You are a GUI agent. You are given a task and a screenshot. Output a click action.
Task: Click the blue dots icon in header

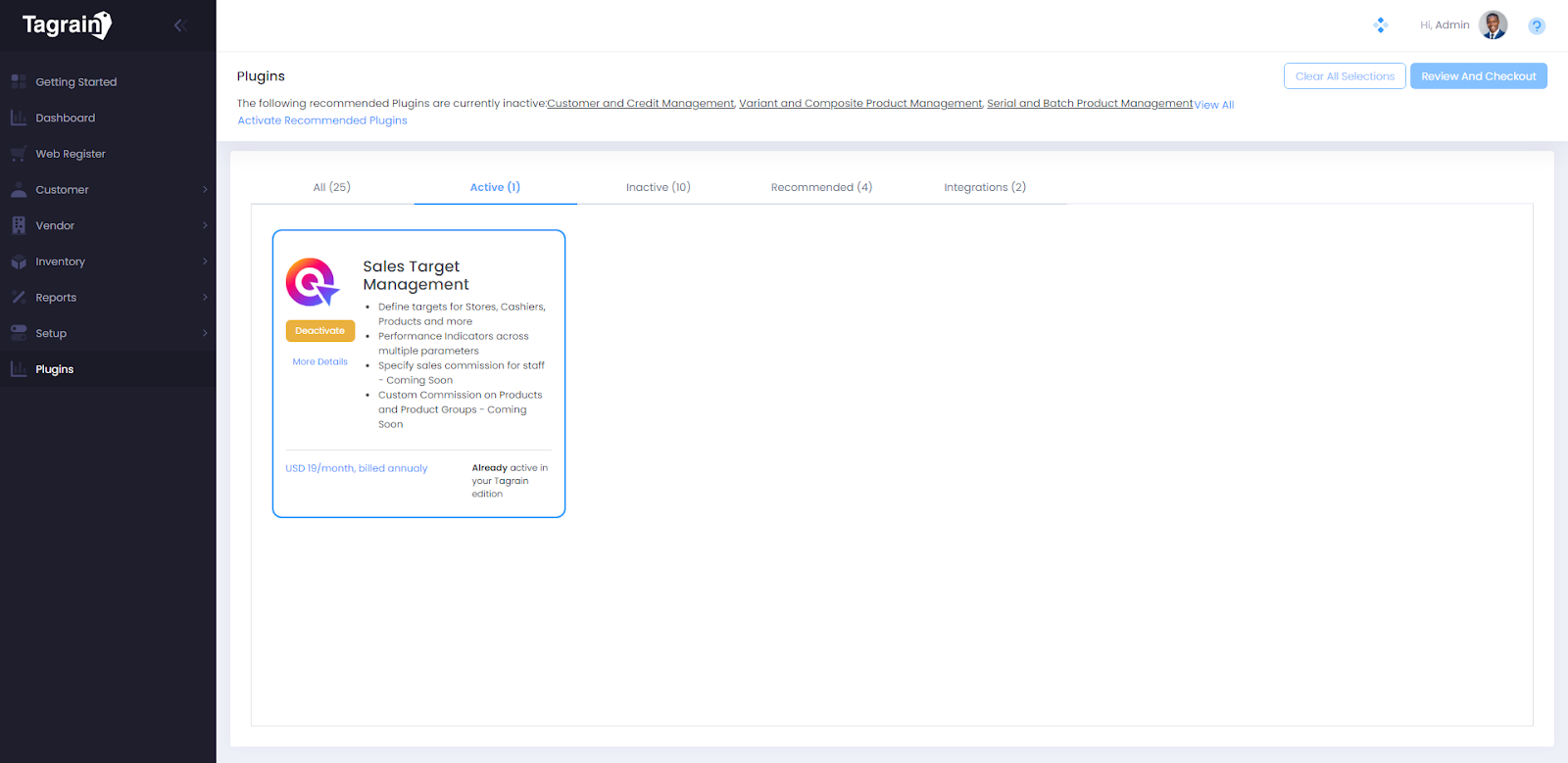click(1381, 25)
